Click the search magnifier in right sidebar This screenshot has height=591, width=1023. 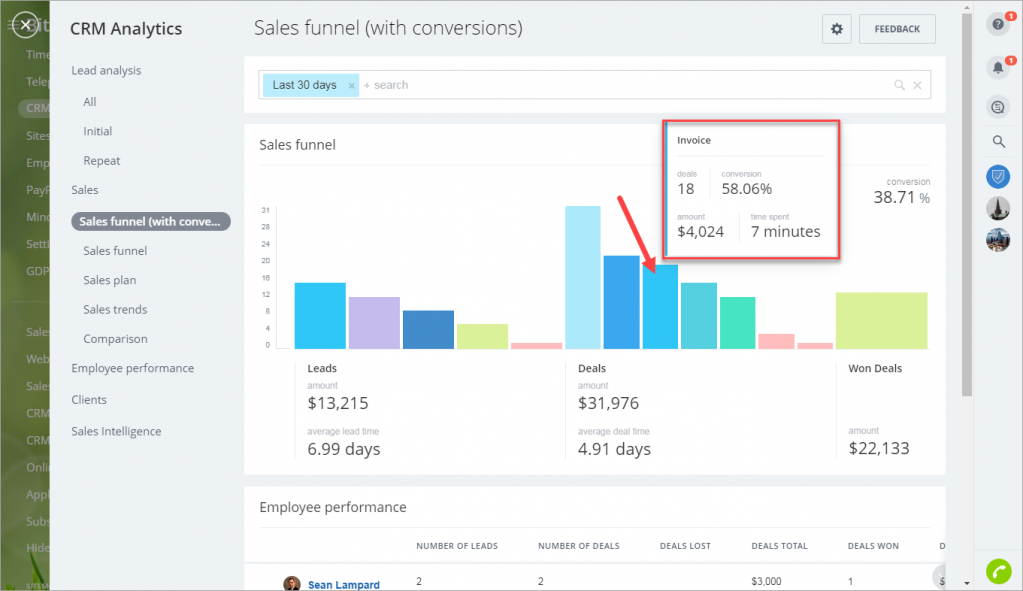pyautogui.click(x=998, y=142)
